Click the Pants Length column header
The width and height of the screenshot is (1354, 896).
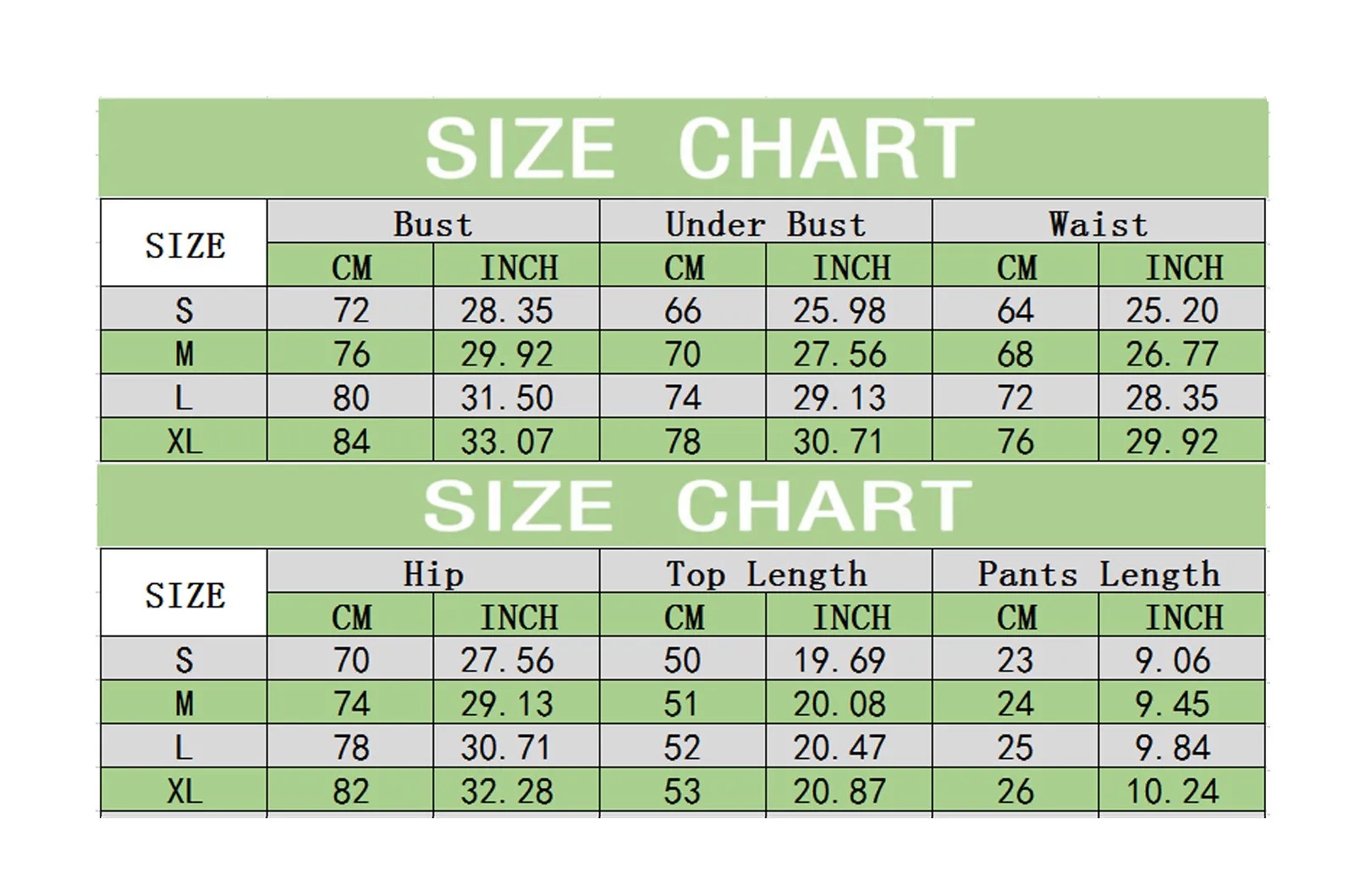coord(1098,574)
